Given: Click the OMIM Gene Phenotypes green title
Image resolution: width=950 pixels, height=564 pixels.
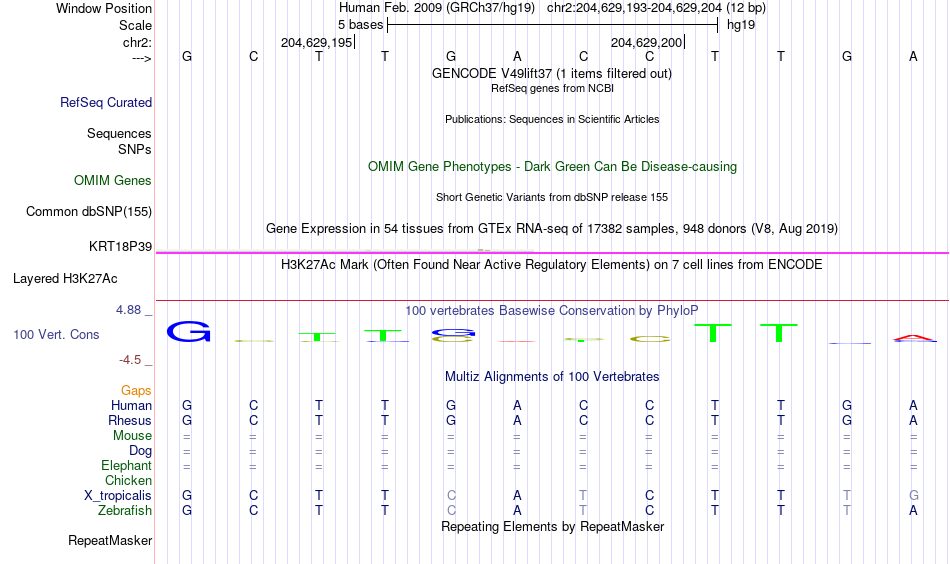Looking at the screenshot, I should coord(552,167).
